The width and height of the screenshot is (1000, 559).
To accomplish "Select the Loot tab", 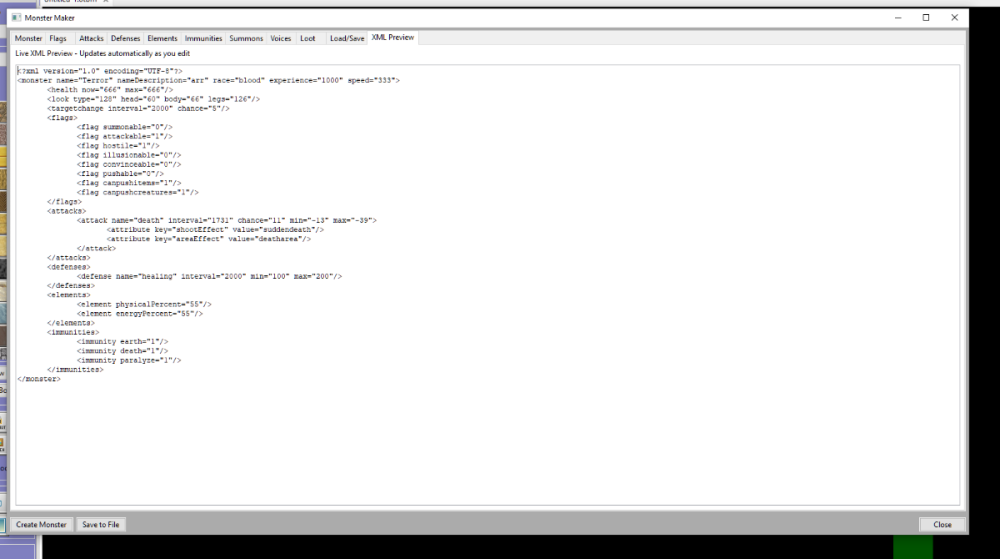I will pyautogui.click(x=307, y=38).
